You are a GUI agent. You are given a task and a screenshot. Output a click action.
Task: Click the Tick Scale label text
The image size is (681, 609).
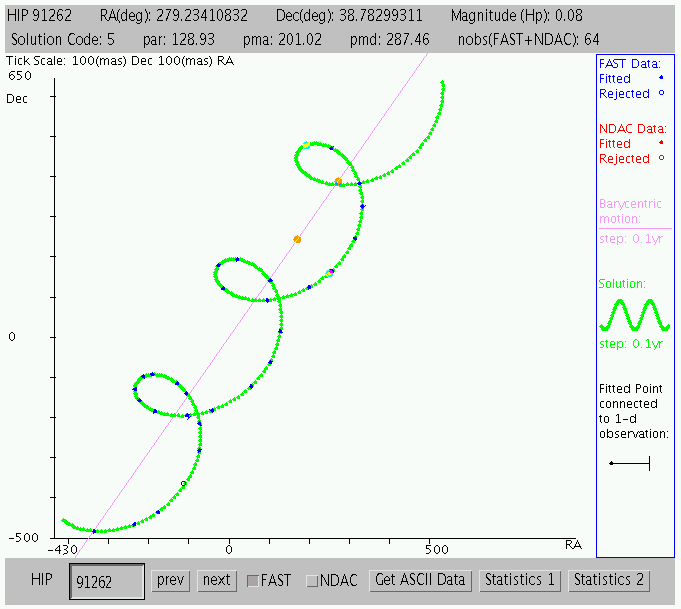120,61
